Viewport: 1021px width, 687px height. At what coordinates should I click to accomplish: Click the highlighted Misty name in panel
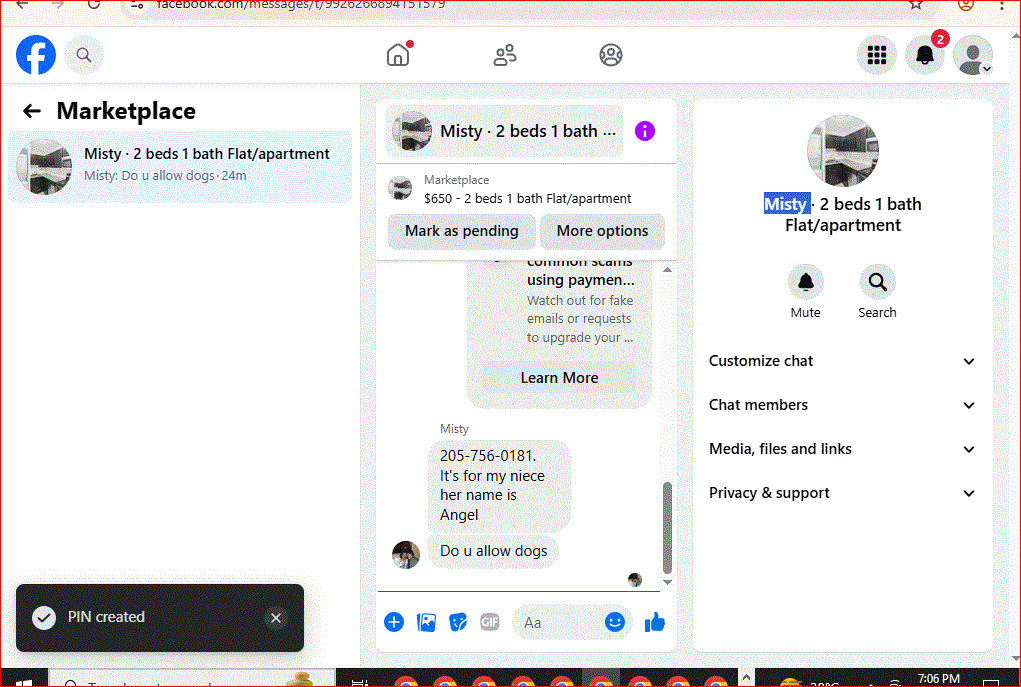[x=787, y=204]
